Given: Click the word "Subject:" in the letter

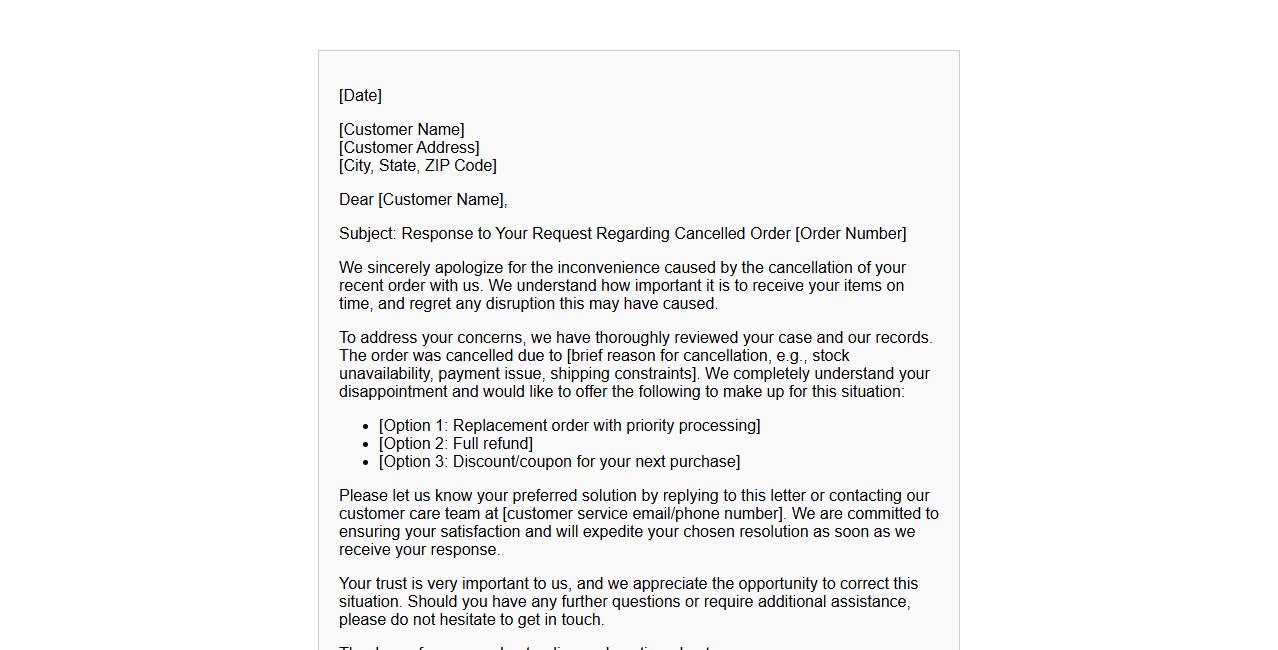Looking at the screenshot, I should (x=368, y=234).
